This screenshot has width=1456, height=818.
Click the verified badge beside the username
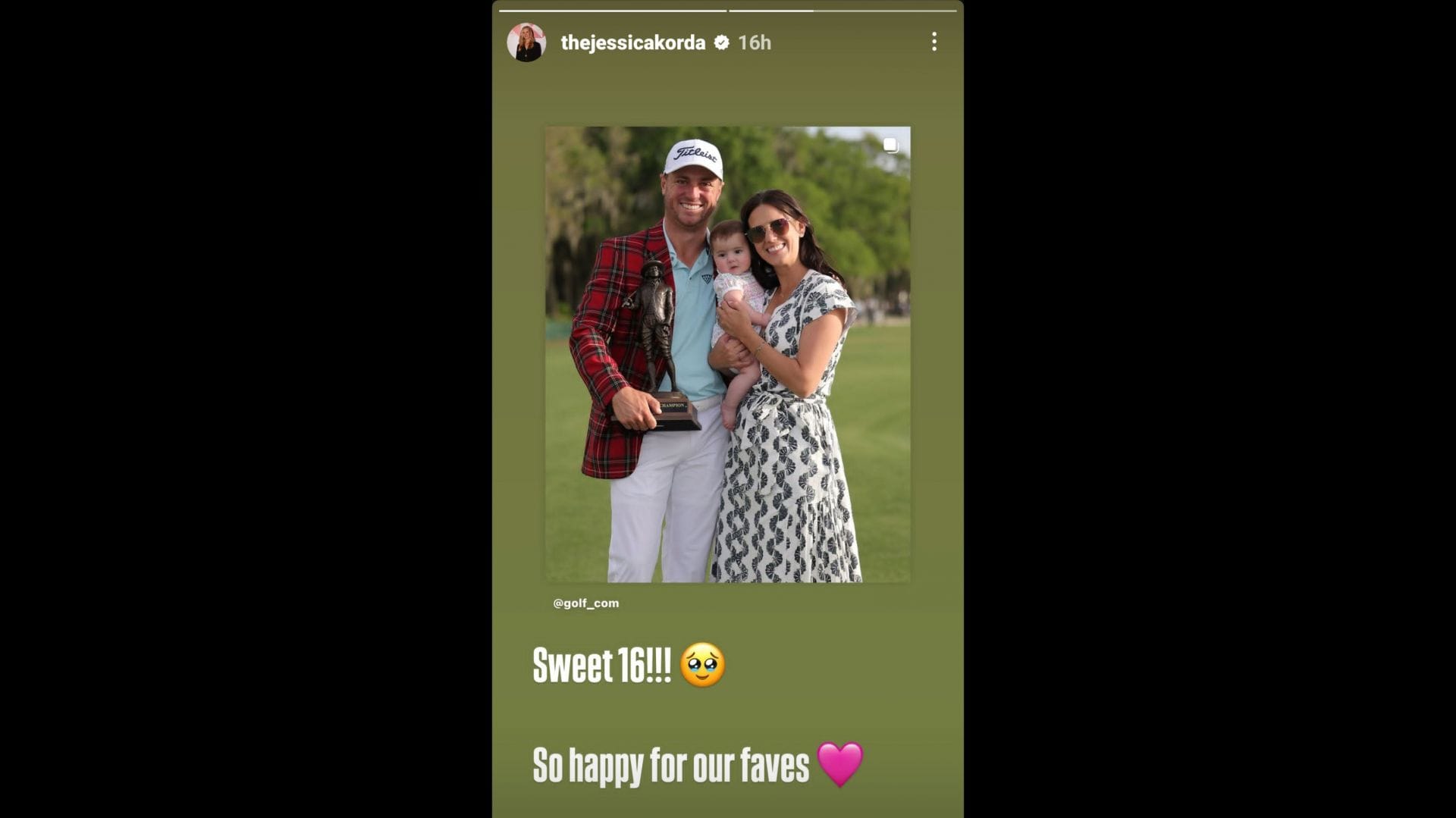click(722, 42)
